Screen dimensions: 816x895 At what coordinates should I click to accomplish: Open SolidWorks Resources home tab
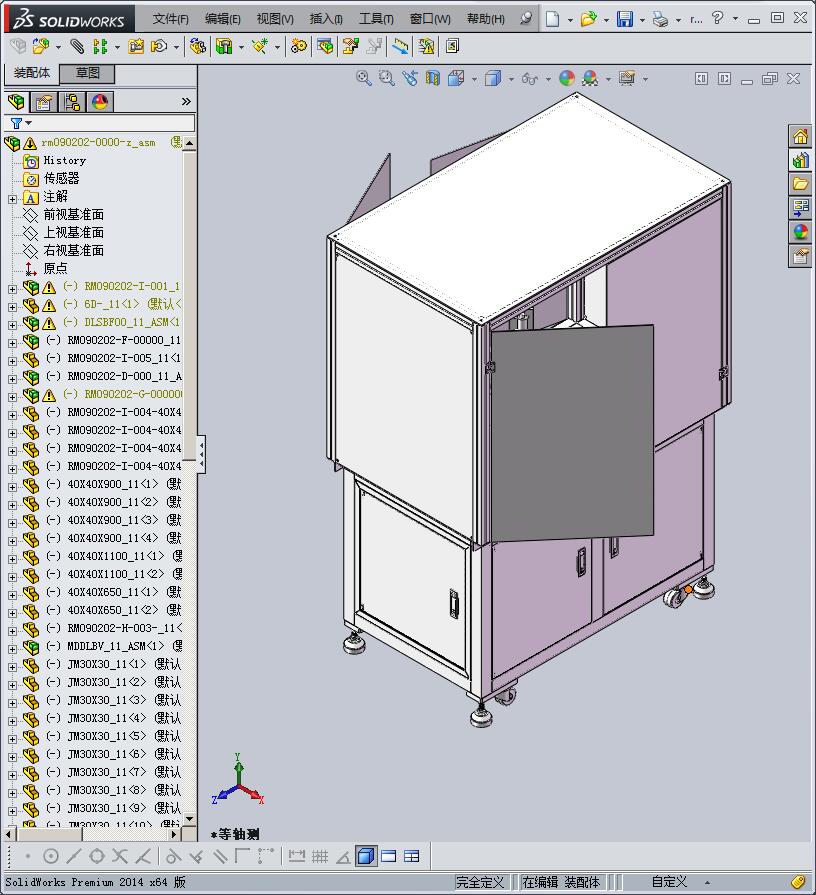click(800, 136)
